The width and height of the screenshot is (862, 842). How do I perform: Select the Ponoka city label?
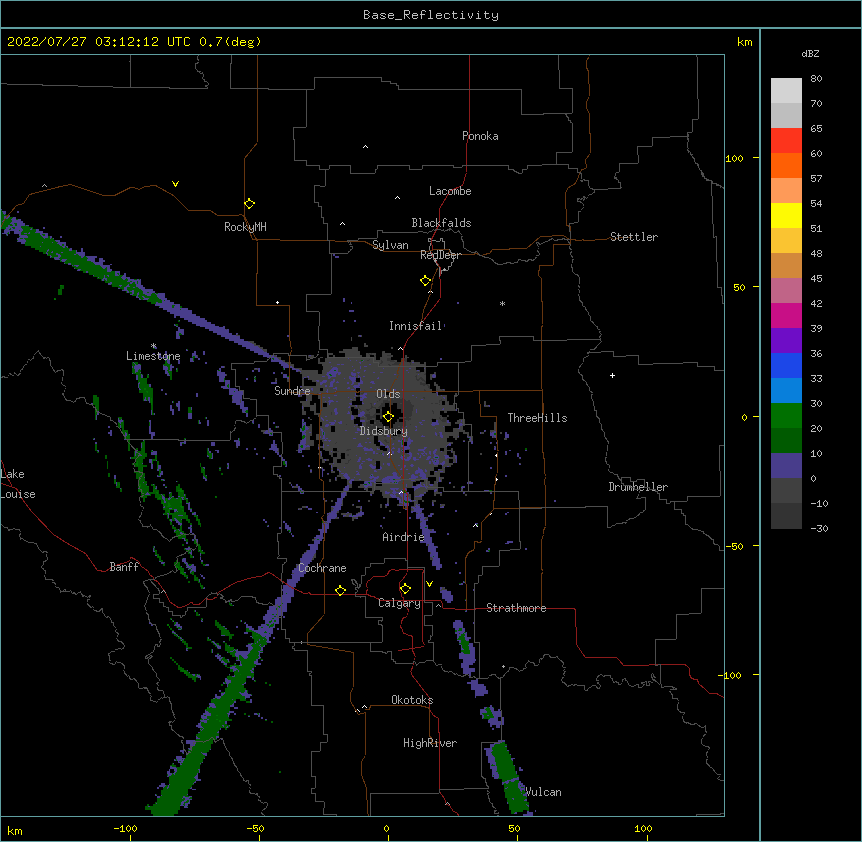coord(480,136)
